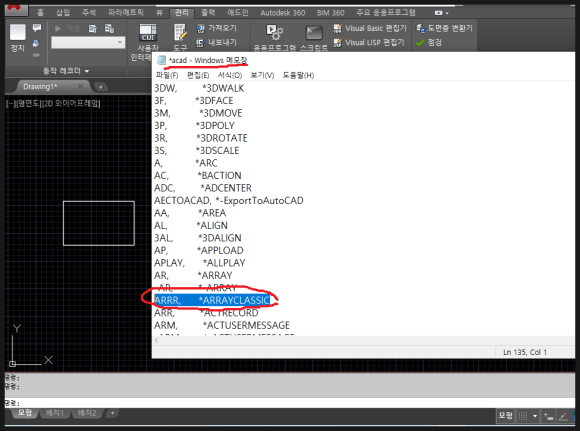Open Notepad 보기(V) menu

point(262,75)
